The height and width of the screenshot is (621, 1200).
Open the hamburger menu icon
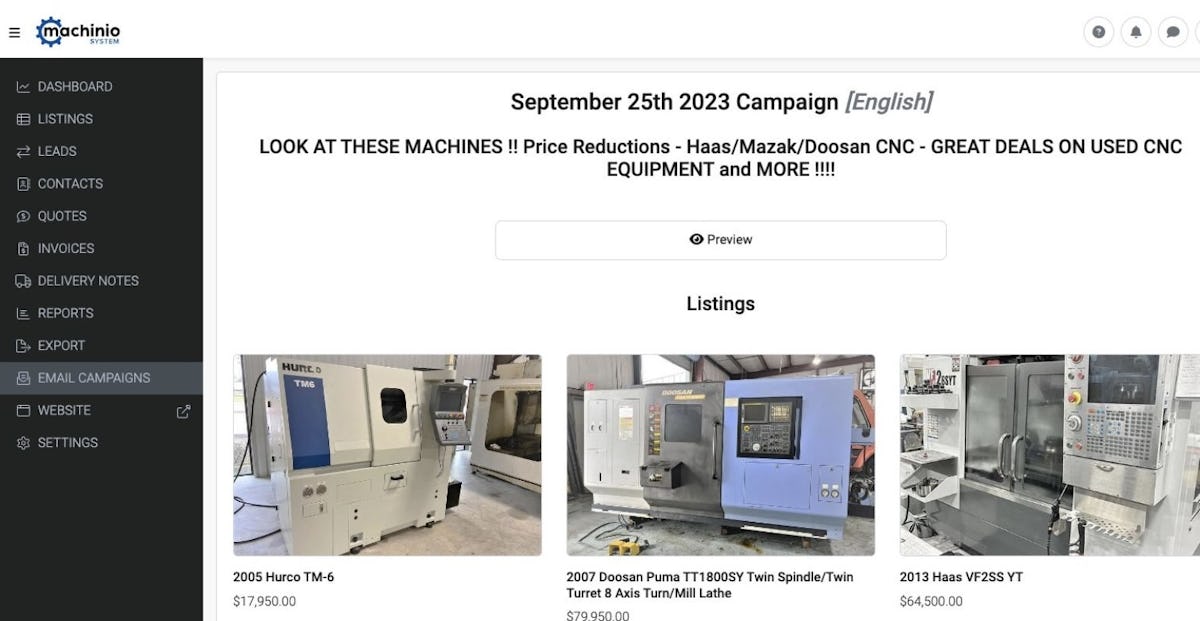click(x=14, y=32)
